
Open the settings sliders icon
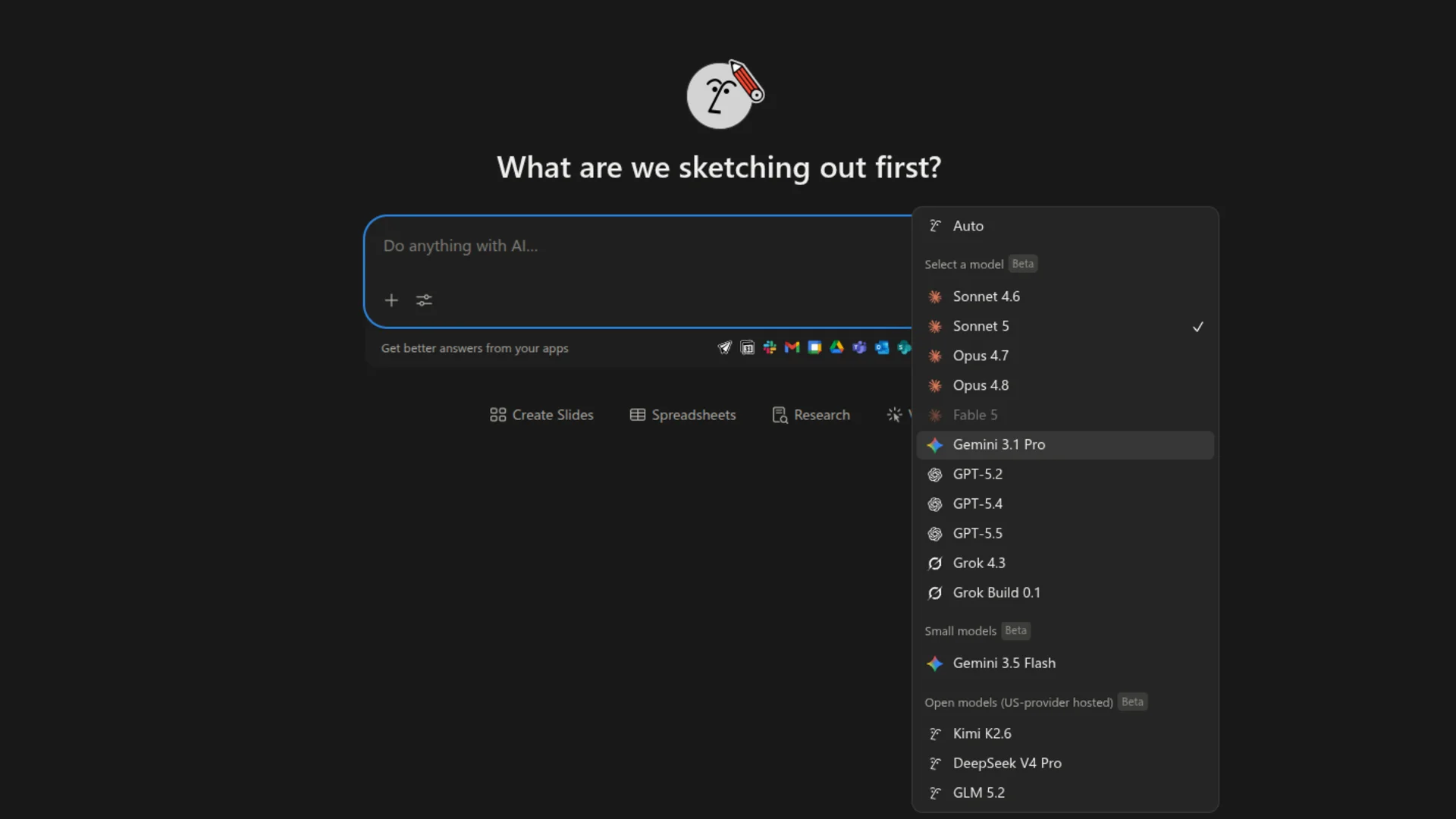(x=424, y=300)
